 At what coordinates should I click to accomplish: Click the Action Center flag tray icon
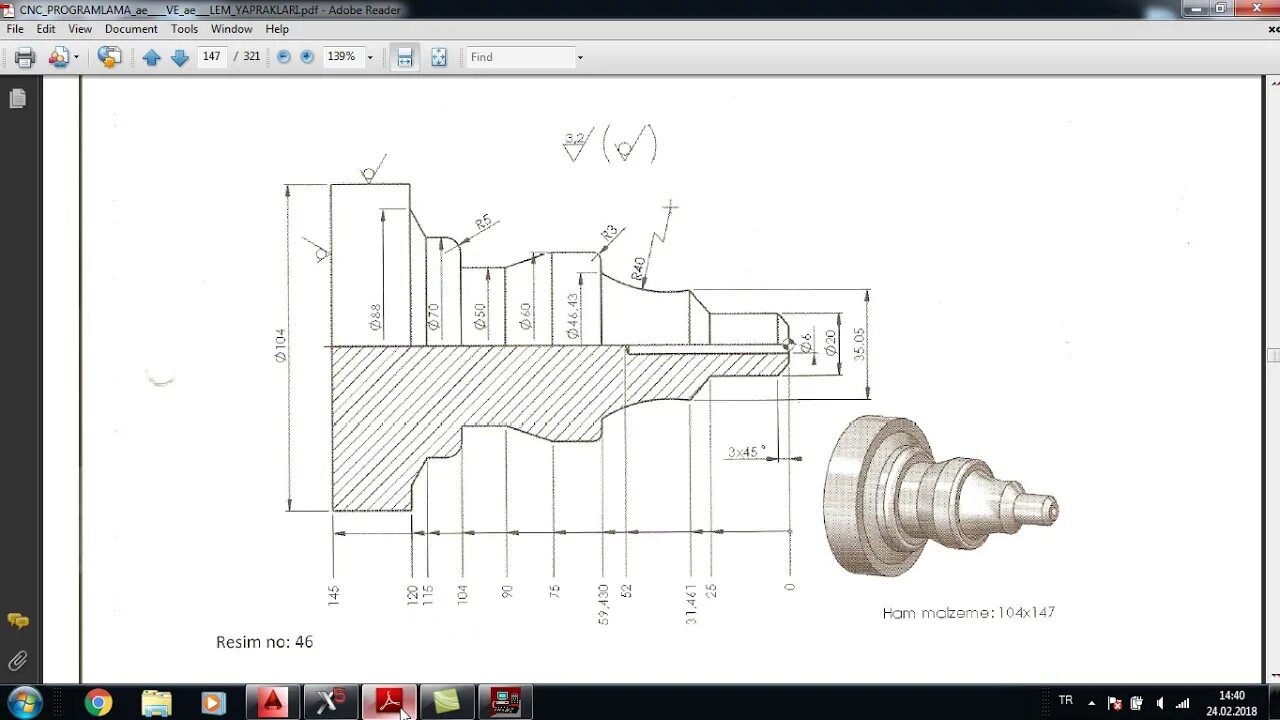(1115, 703)
